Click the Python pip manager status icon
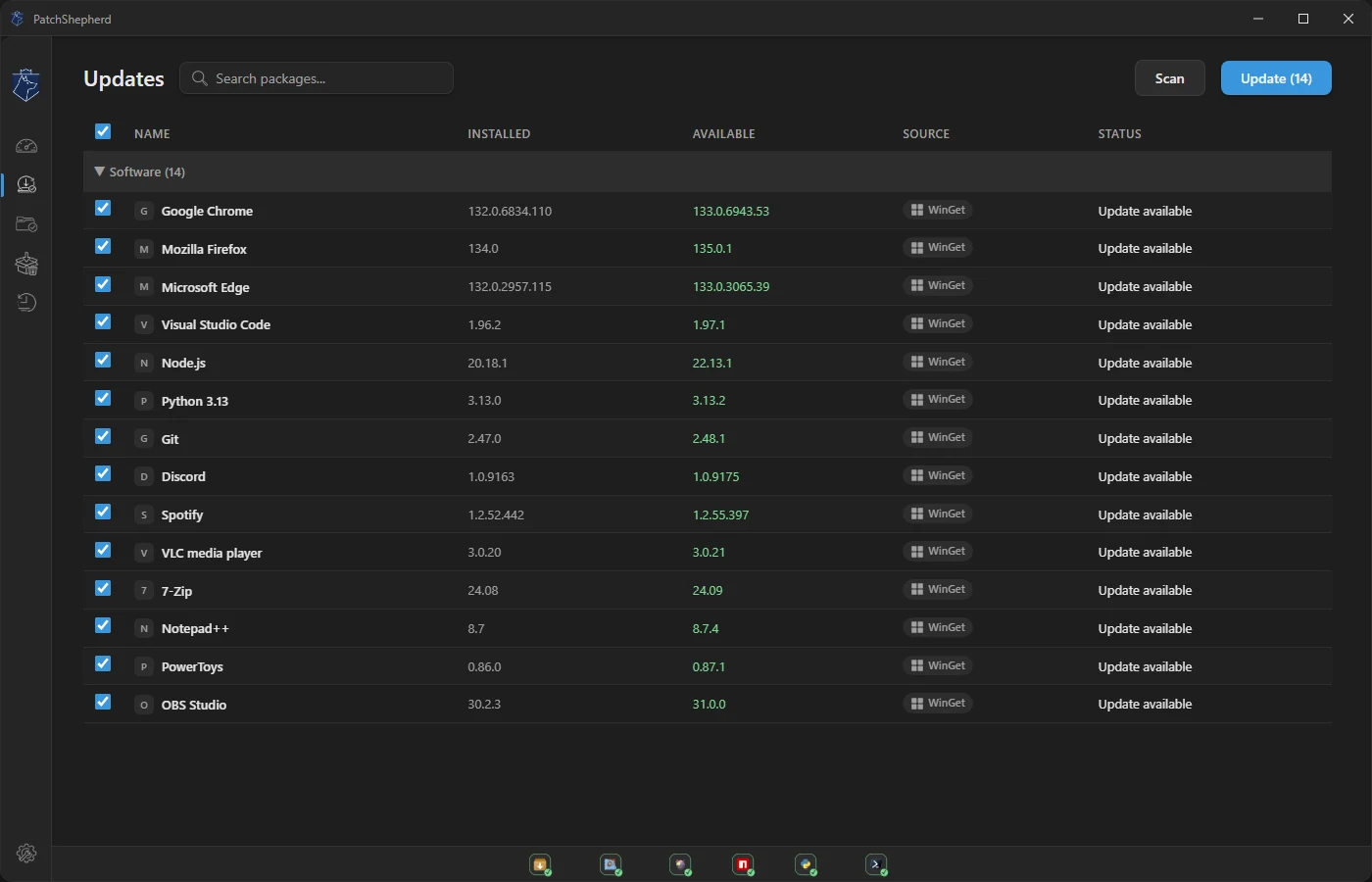This screenshot has width=1372, height=882. [x=806, y=864]
